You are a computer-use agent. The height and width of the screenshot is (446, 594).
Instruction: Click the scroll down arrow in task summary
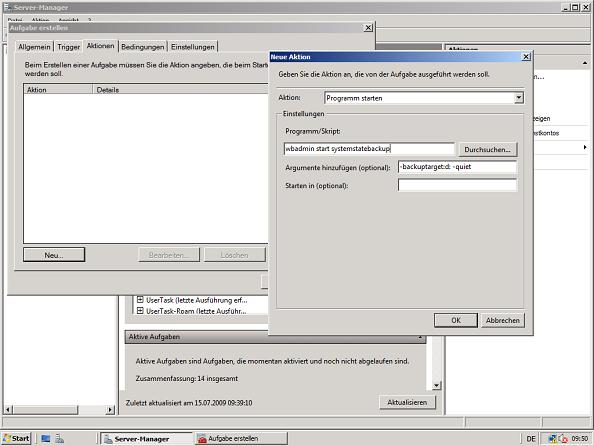coord(436,385)
